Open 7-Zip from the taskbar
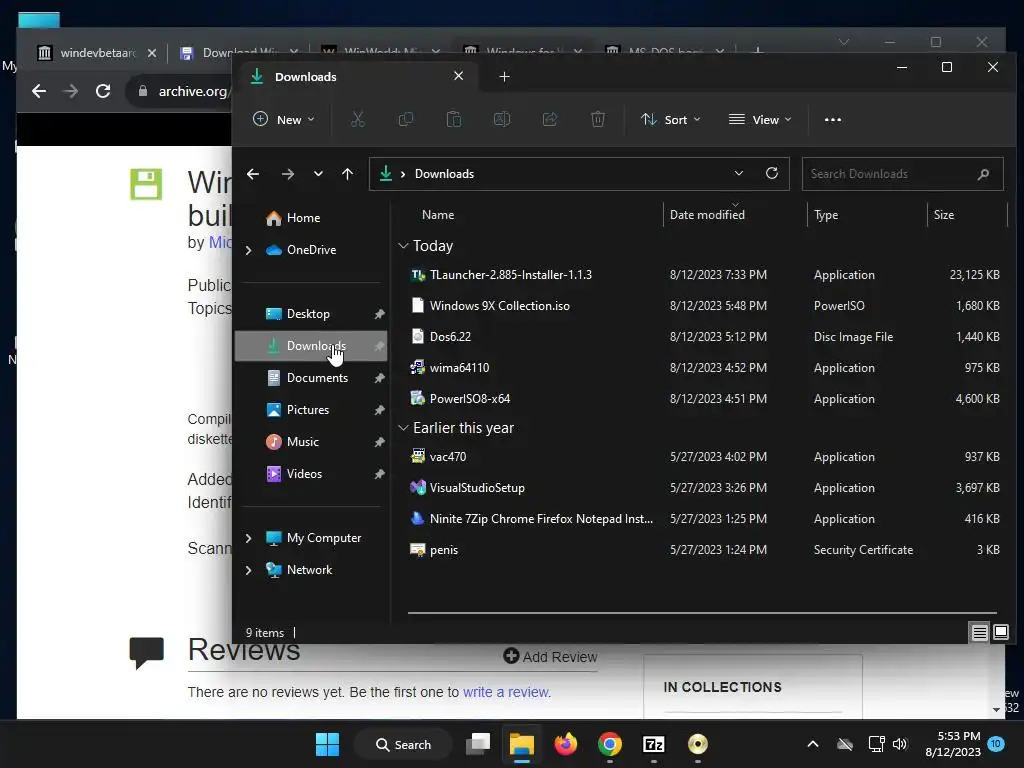The height and width of the screenshot is (768, 1024). point(654,744)
